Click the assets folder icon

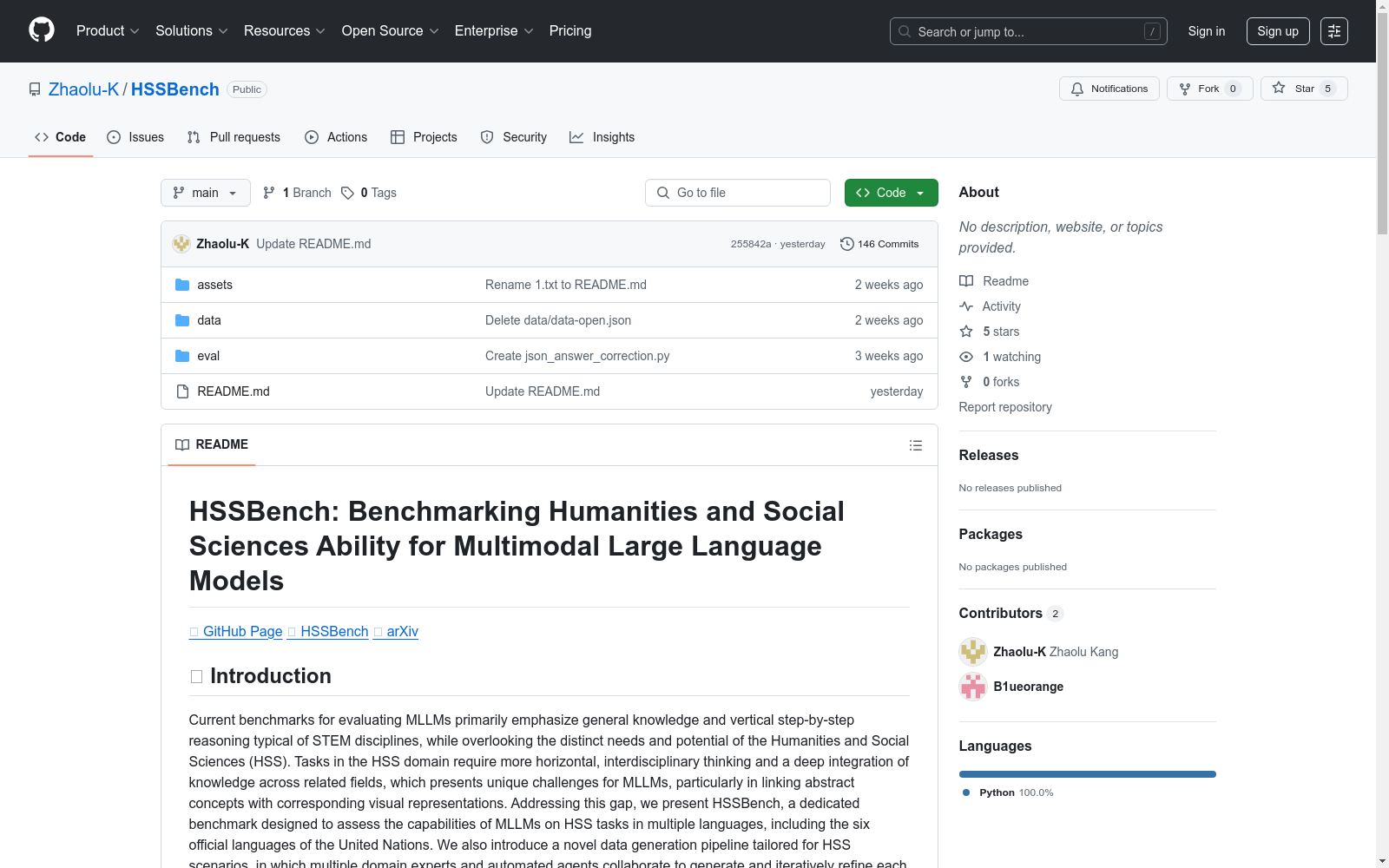pos(182,285)
